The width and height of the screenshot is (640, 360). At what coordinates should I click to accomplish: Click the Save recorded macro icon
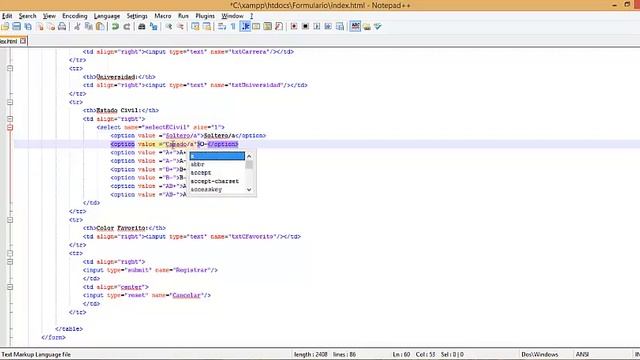tap(340, 27)
